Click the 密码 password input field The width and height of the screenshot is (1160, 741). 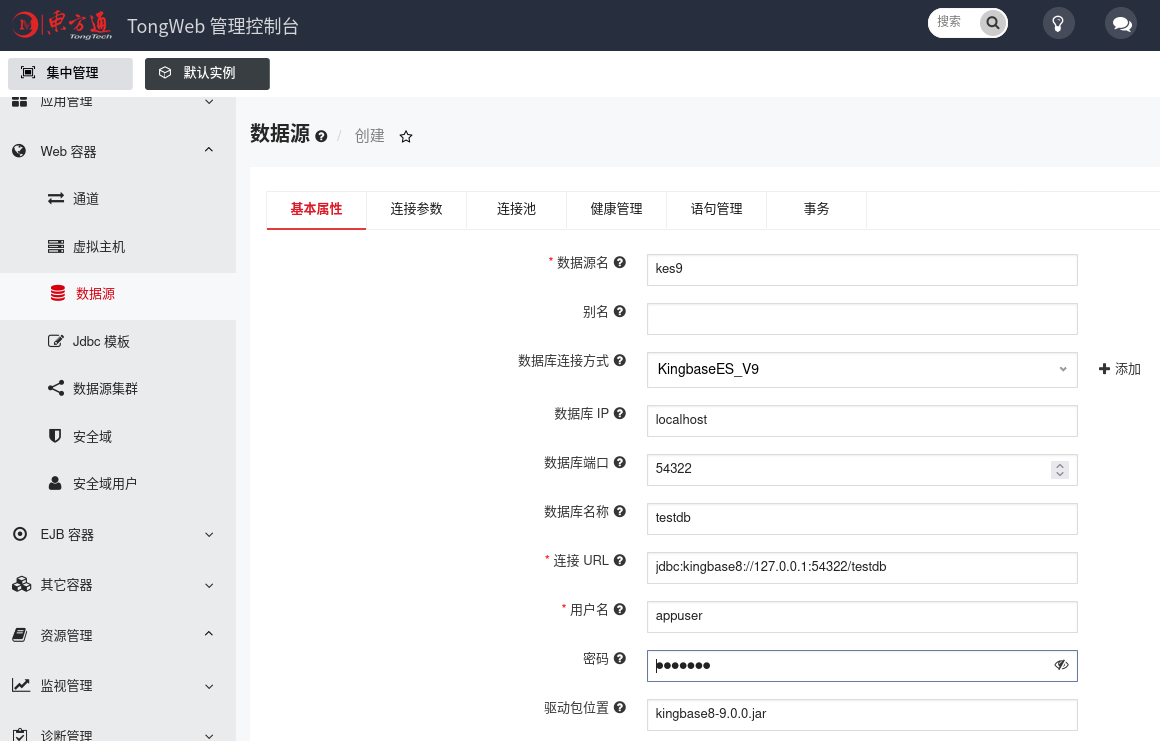(862, 666)
